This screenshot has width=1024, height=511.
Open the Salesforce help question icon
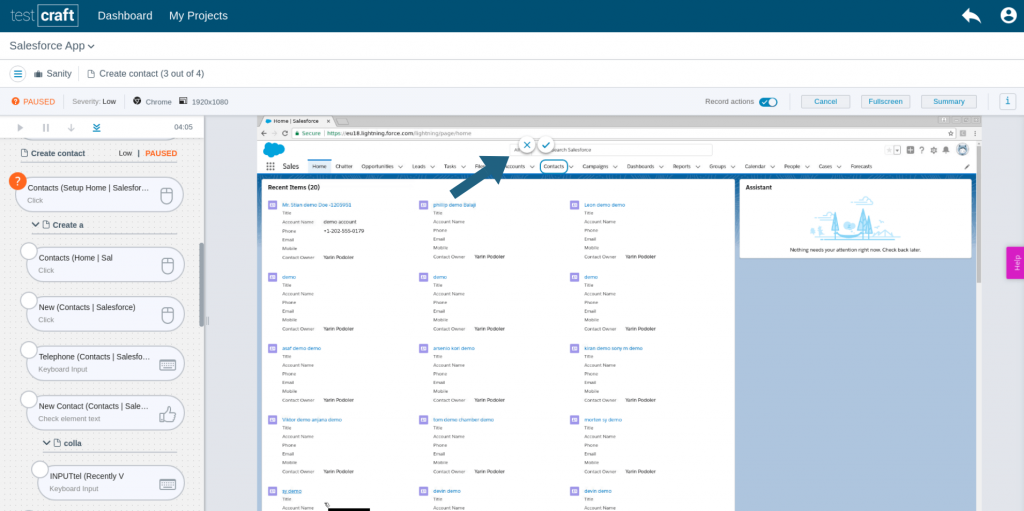point(922,150)
